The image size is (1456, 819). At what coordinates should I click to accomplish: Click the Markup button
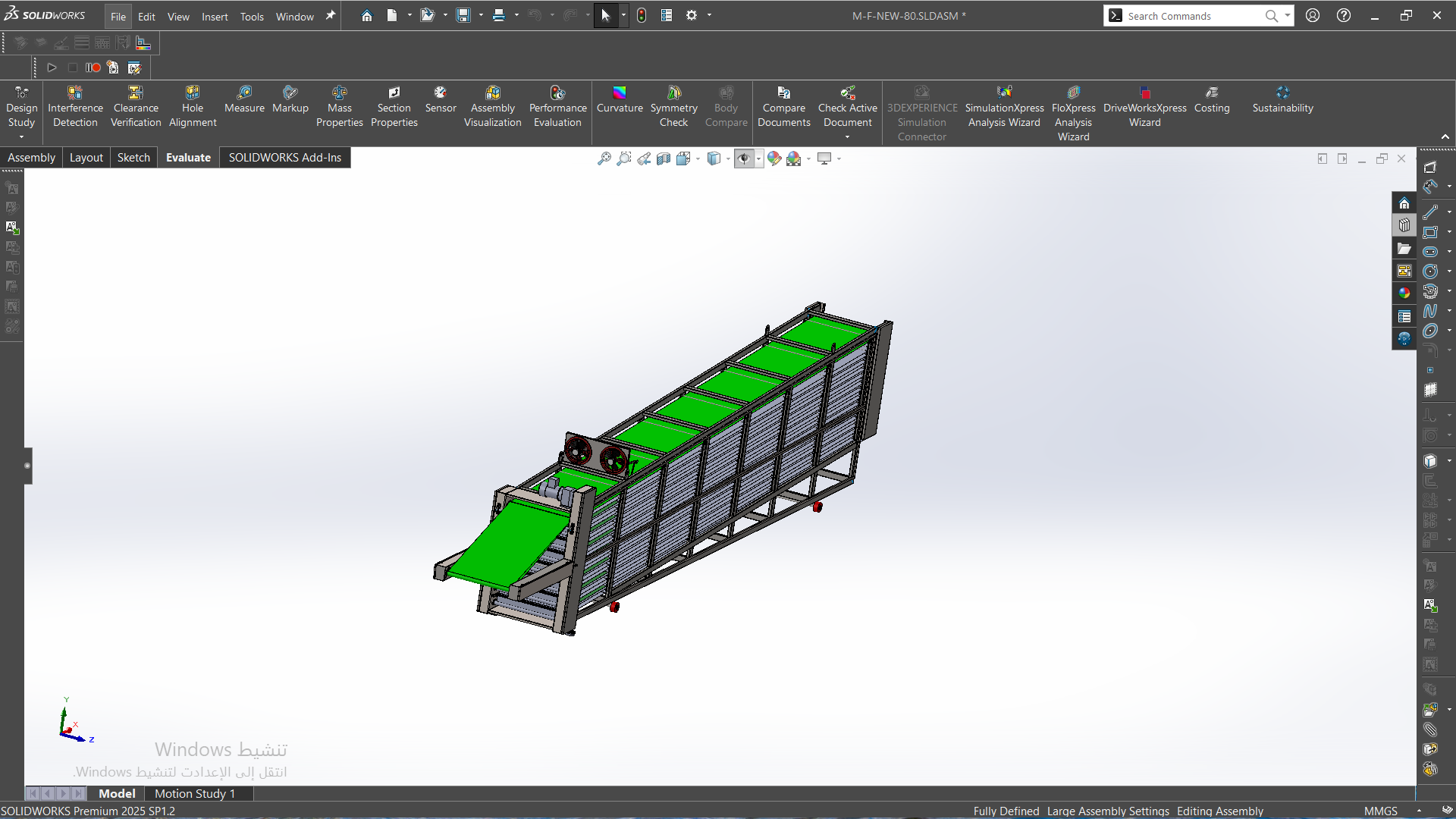(x=290, y=99)
